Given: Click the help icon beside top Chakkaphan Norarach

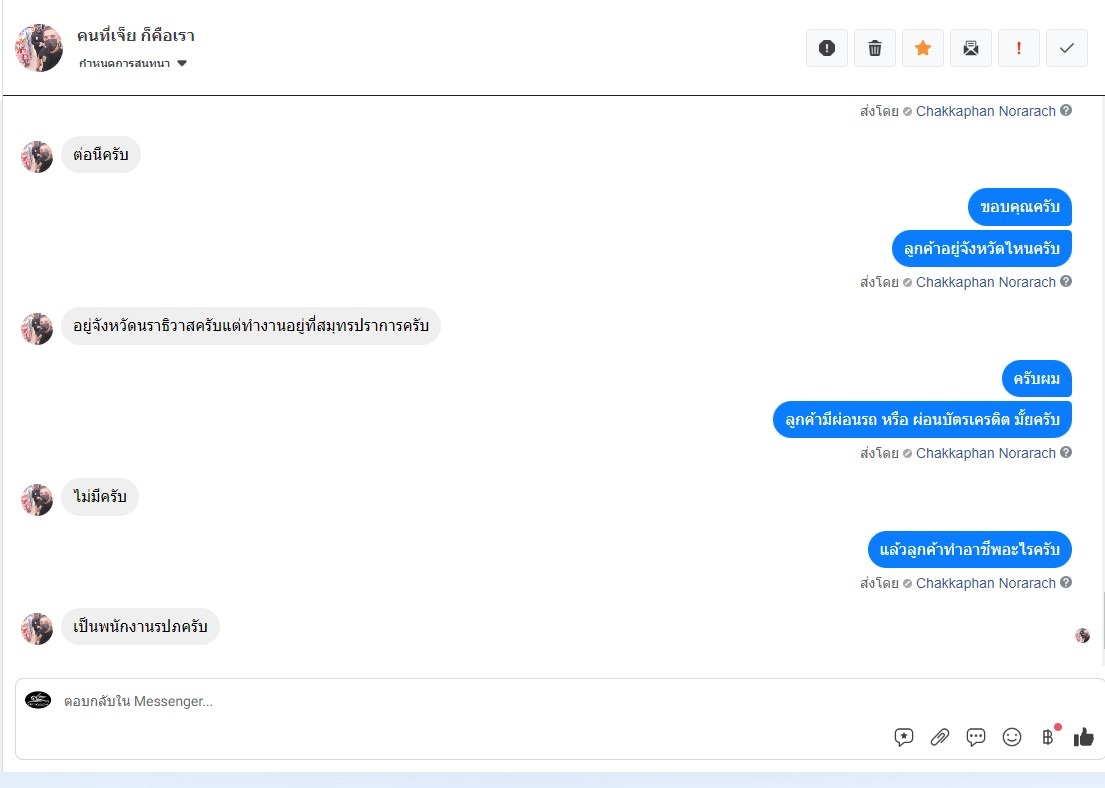Looking at the screenshot, I should click(1066, 110).
